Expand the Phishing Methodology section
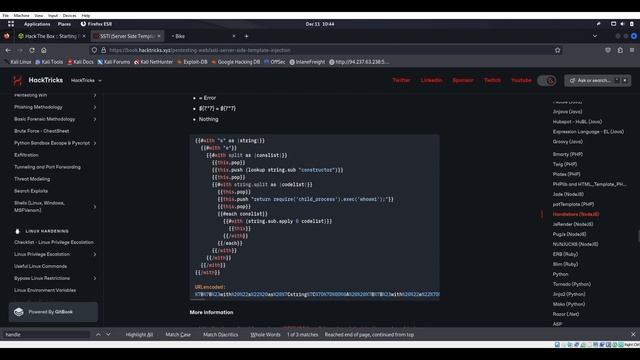The width and height of the screenshot is (640, 360). tap(95, 107)
